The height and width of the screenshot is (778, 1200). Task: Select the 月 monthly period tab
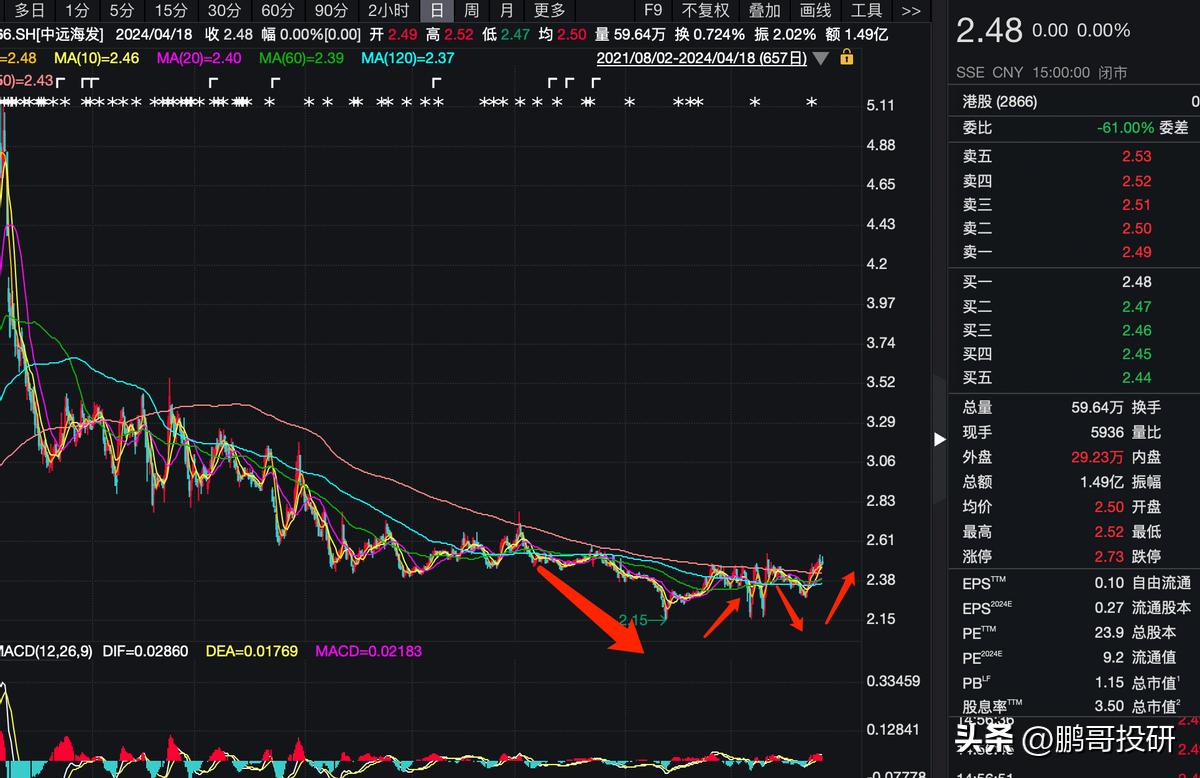(x=507, y=11)
